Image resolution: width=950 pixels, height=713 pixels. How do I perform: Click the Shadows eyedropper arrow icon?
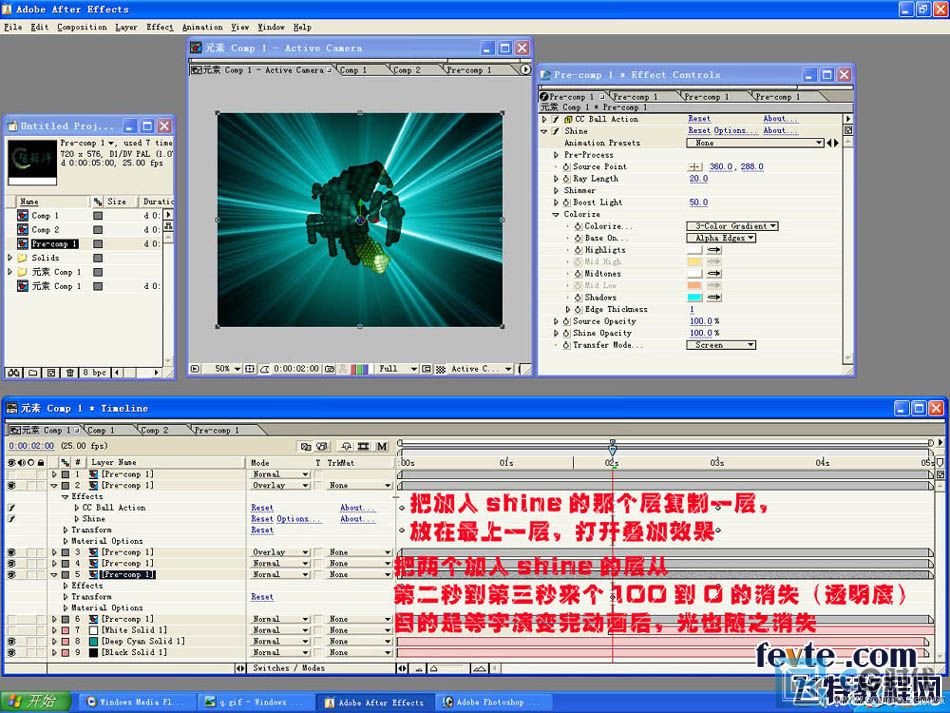[715, 297]
